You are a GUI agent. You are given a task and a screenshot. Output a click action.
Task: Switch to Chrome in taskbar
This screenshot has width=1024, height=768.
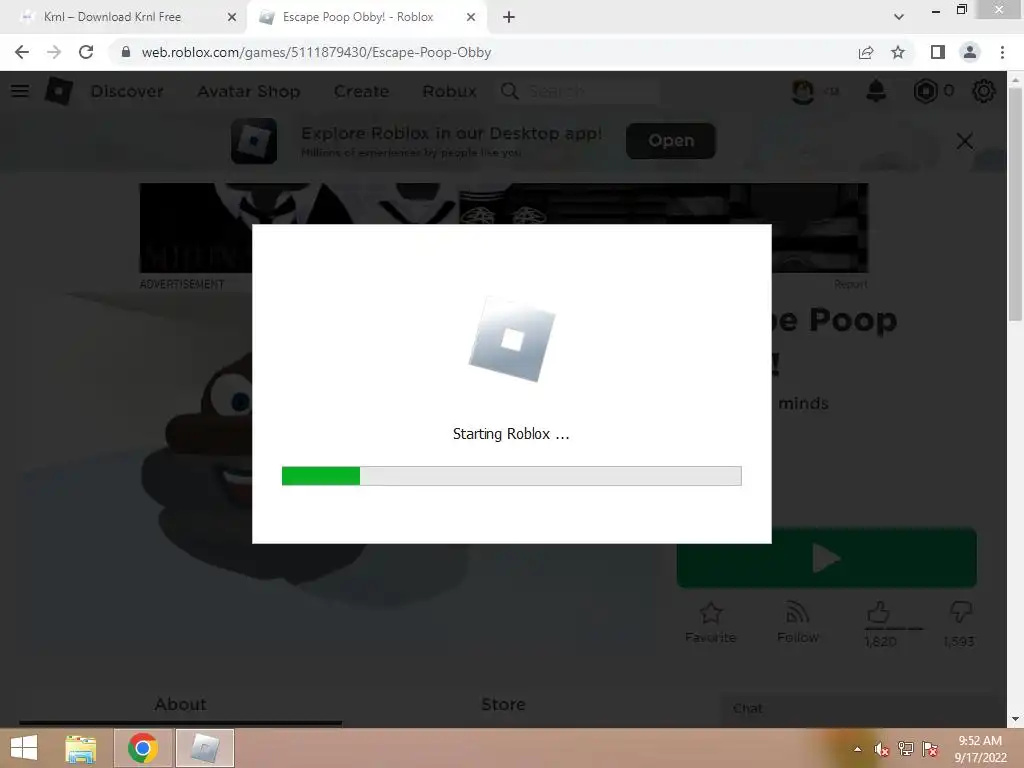point(143,748)
